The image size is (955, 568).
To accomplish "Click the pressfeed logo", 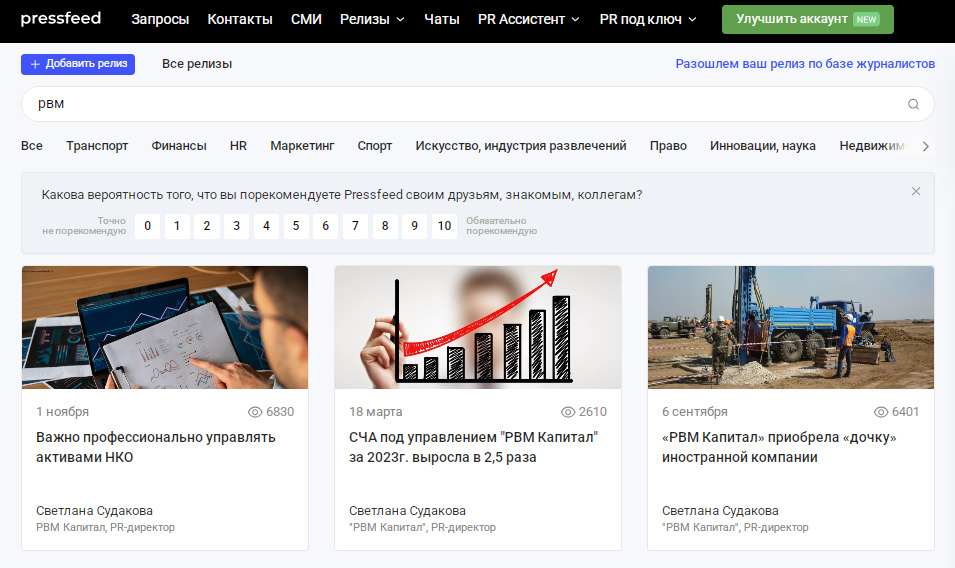I will click(60, 18).
